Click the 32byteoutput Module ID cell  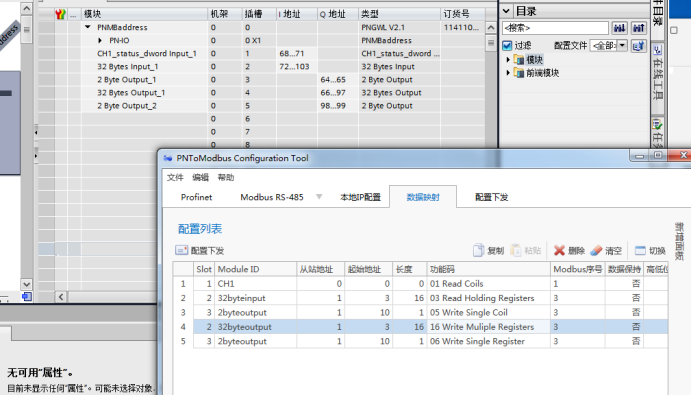pyautogui.click(x=255, y=327)
